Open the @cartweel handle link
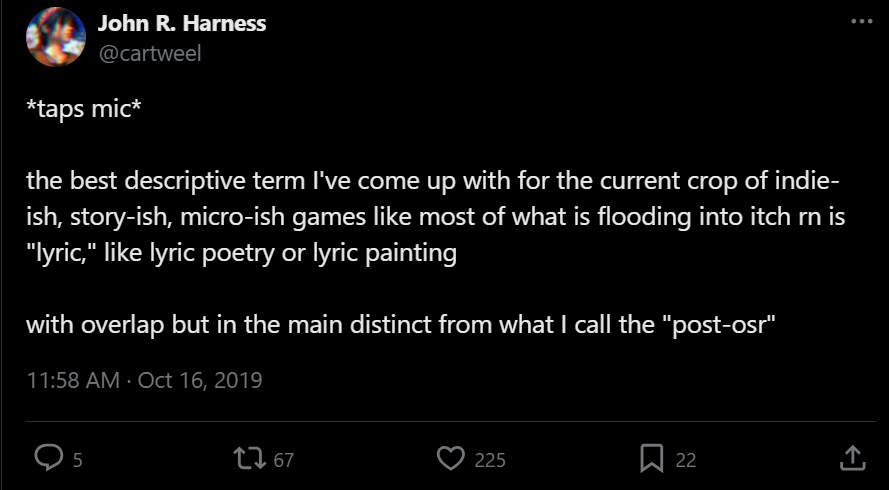 pyautogui.click(x=149, y=53)
